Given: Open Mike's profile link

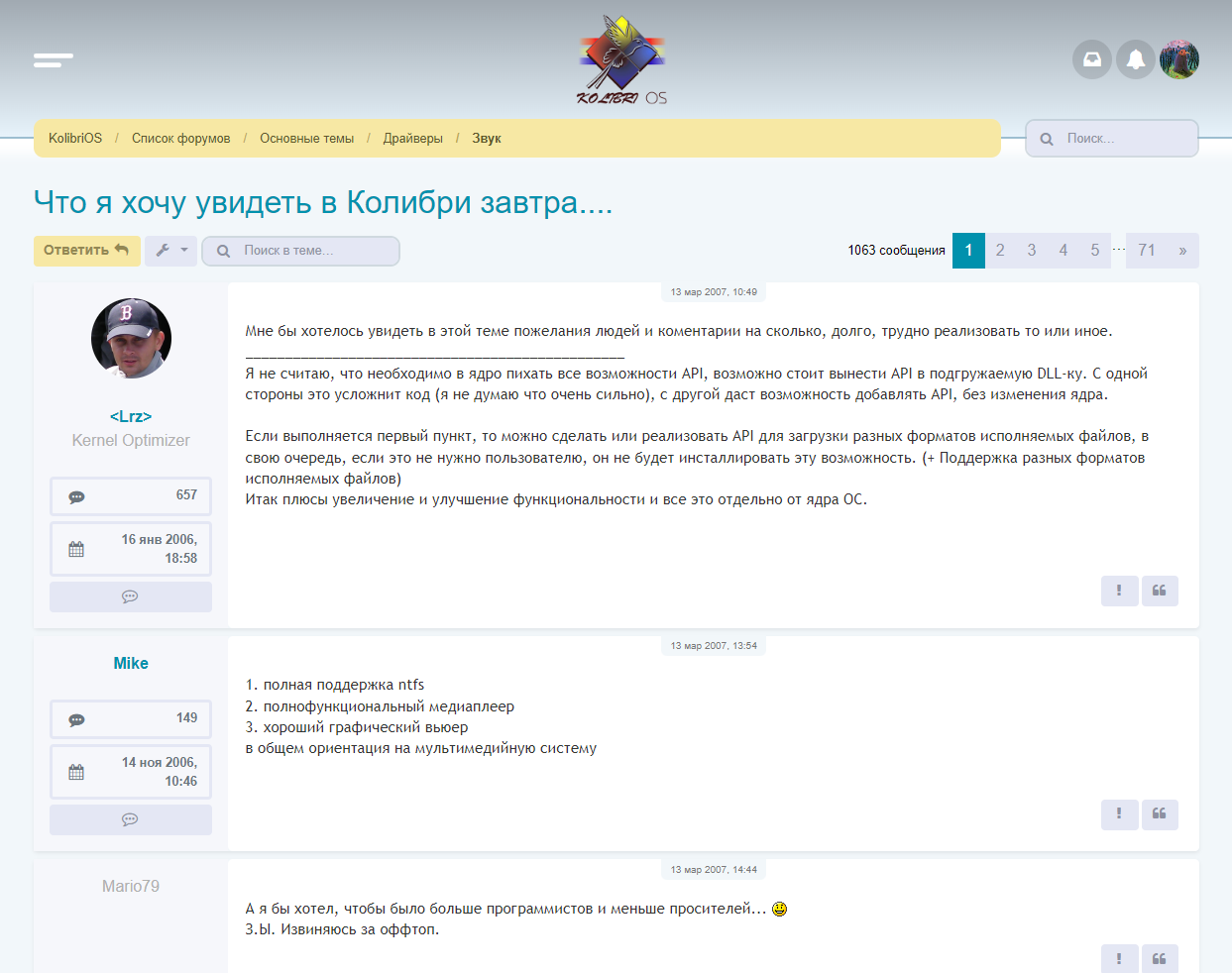Looking at the screenshot, I should 130,663.
